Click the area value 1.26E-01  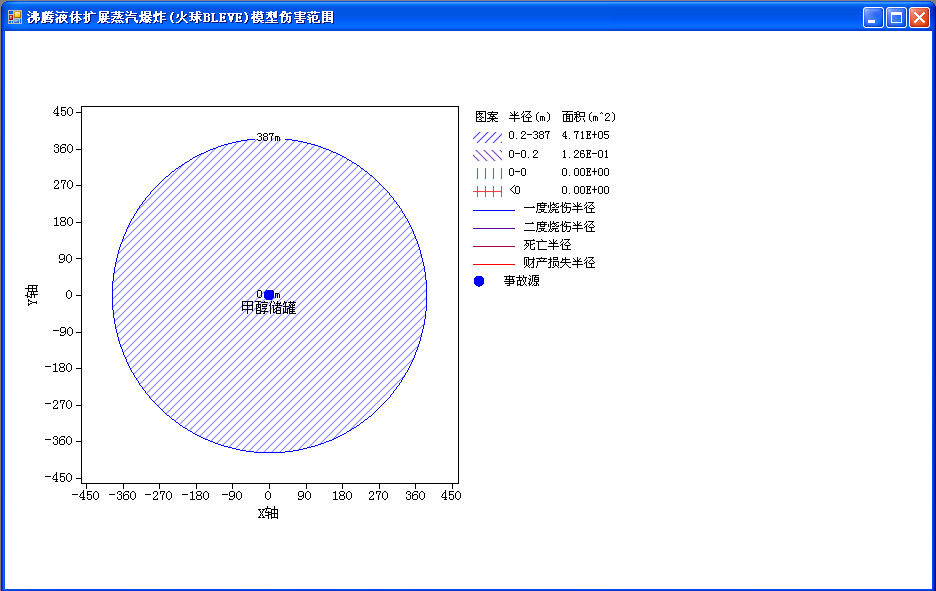click(x=586, y=154)
